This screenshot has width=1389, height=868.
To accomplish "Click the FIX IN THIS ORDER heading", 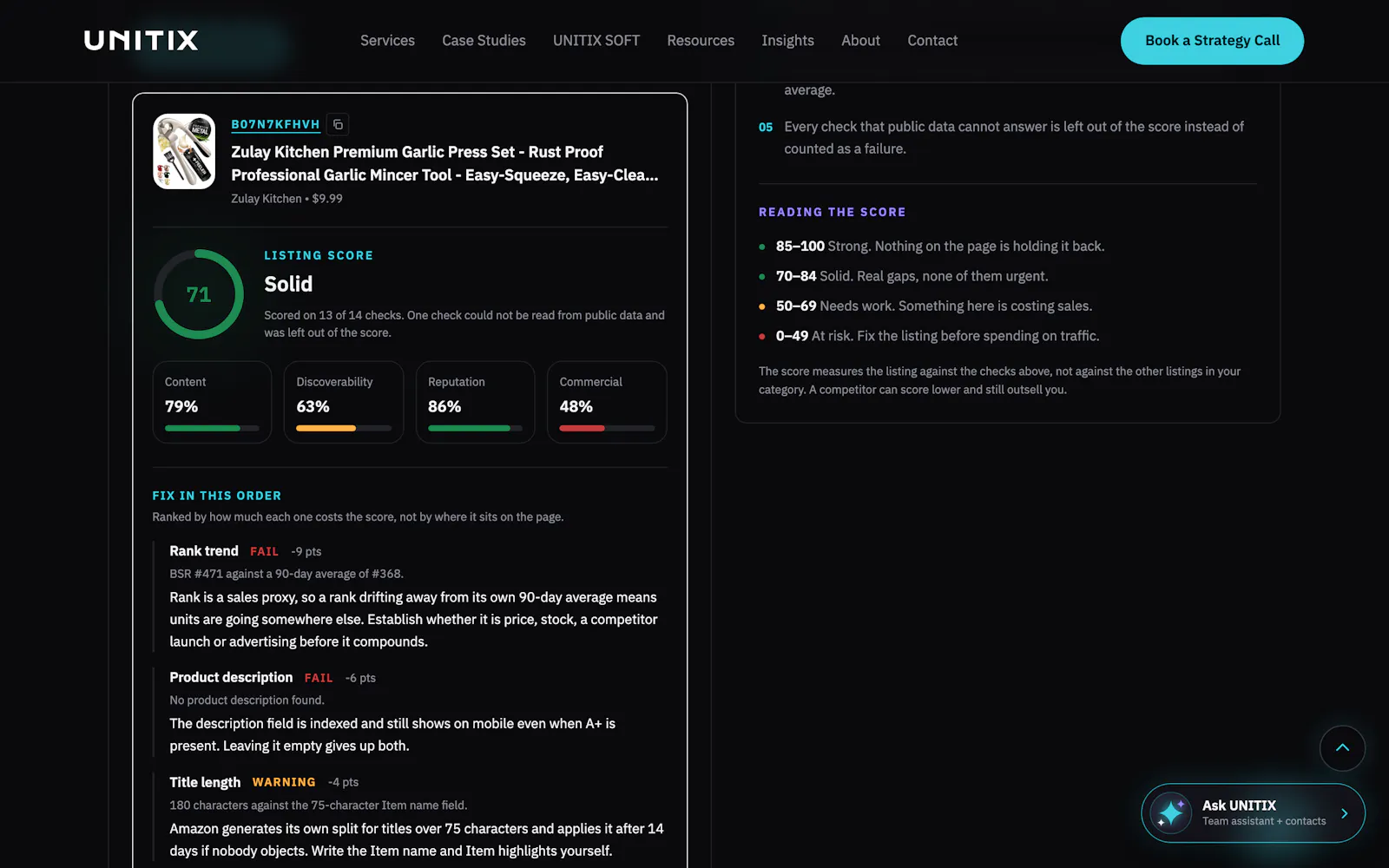I will point(217,496).
